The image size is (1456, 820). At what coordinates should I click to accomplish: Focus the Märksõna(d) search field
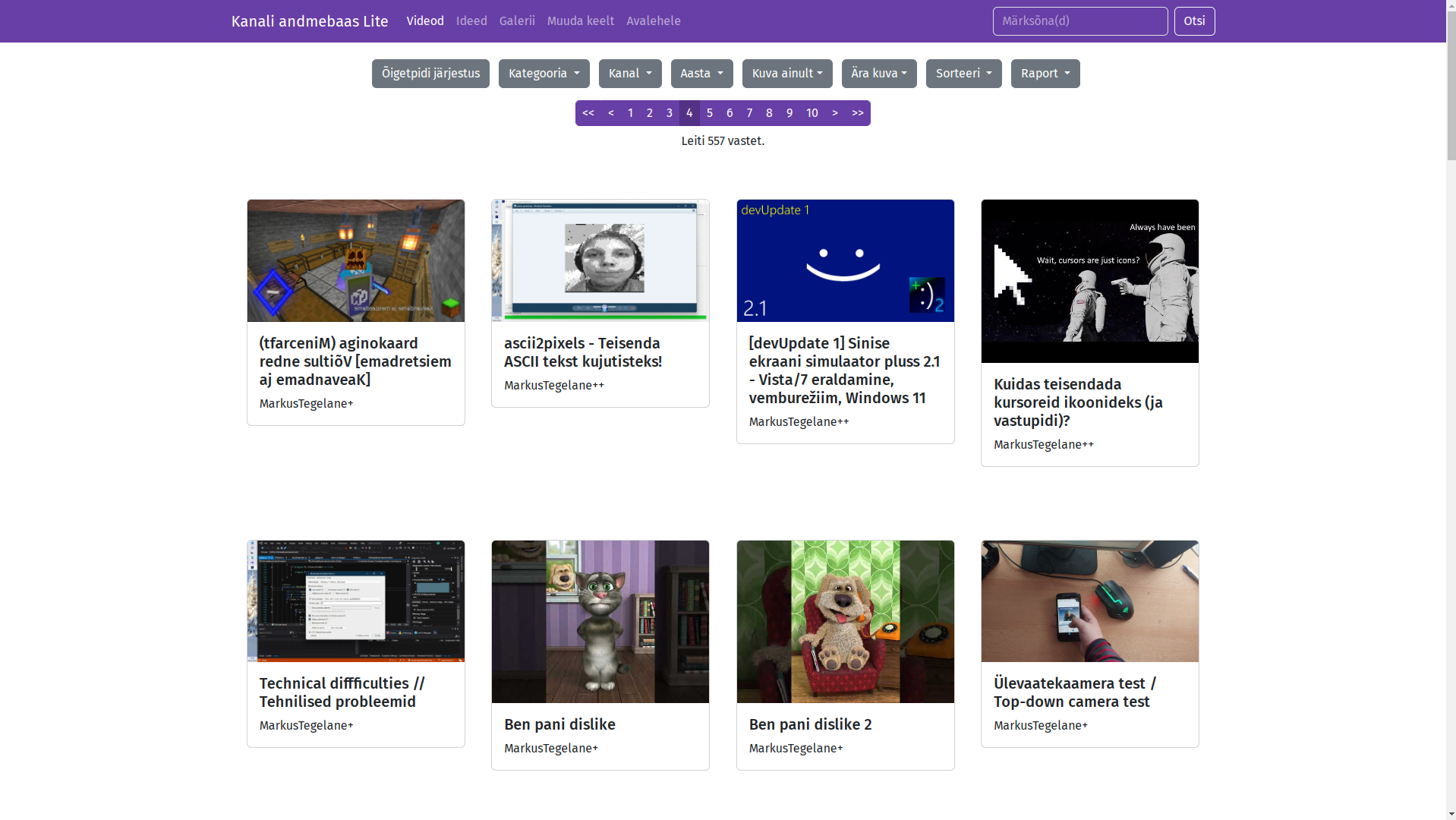tap(1079, 21)
